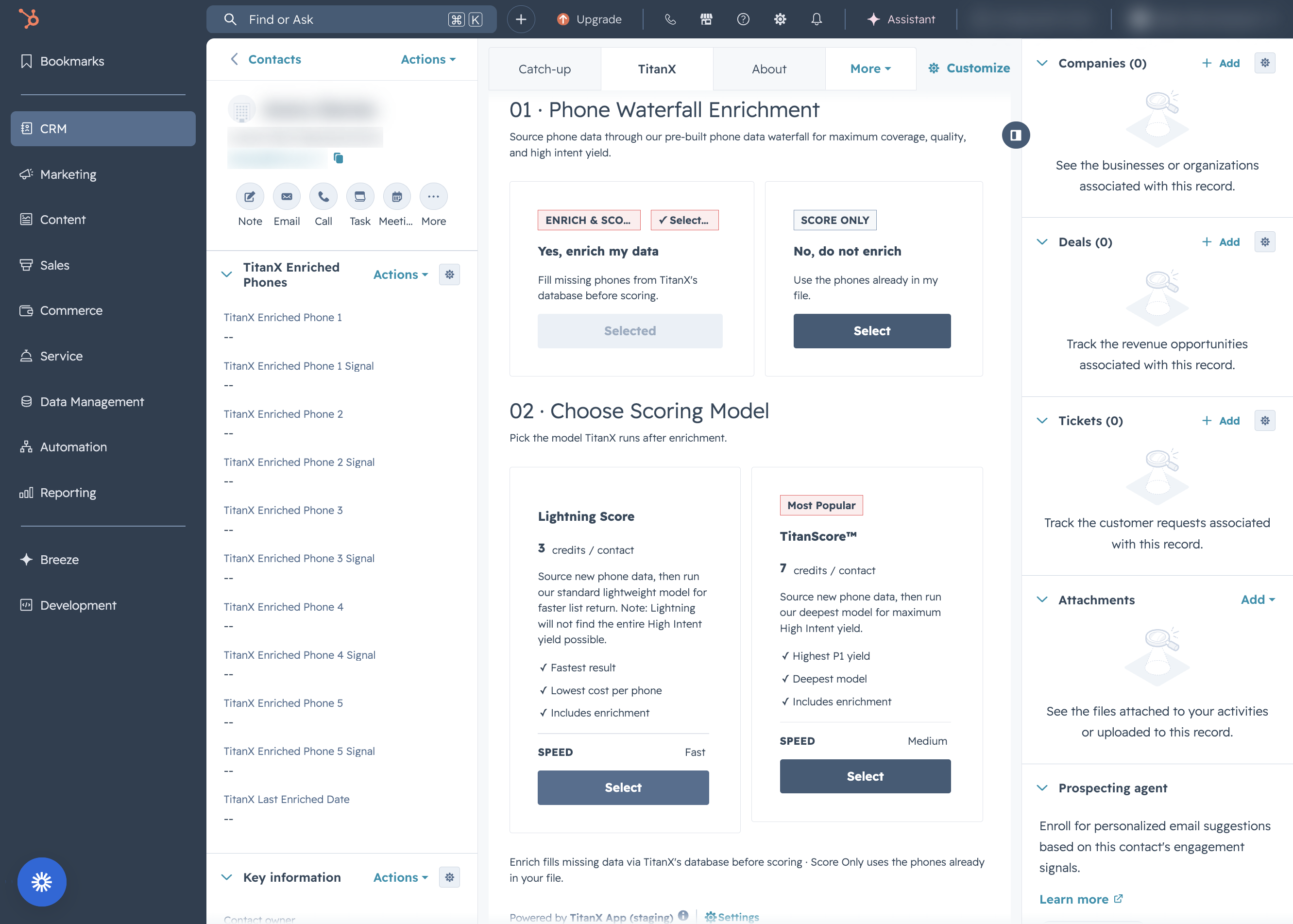Click the HubSpot sprocket logo
The image size is (1293, 924).
coord(29,19)
